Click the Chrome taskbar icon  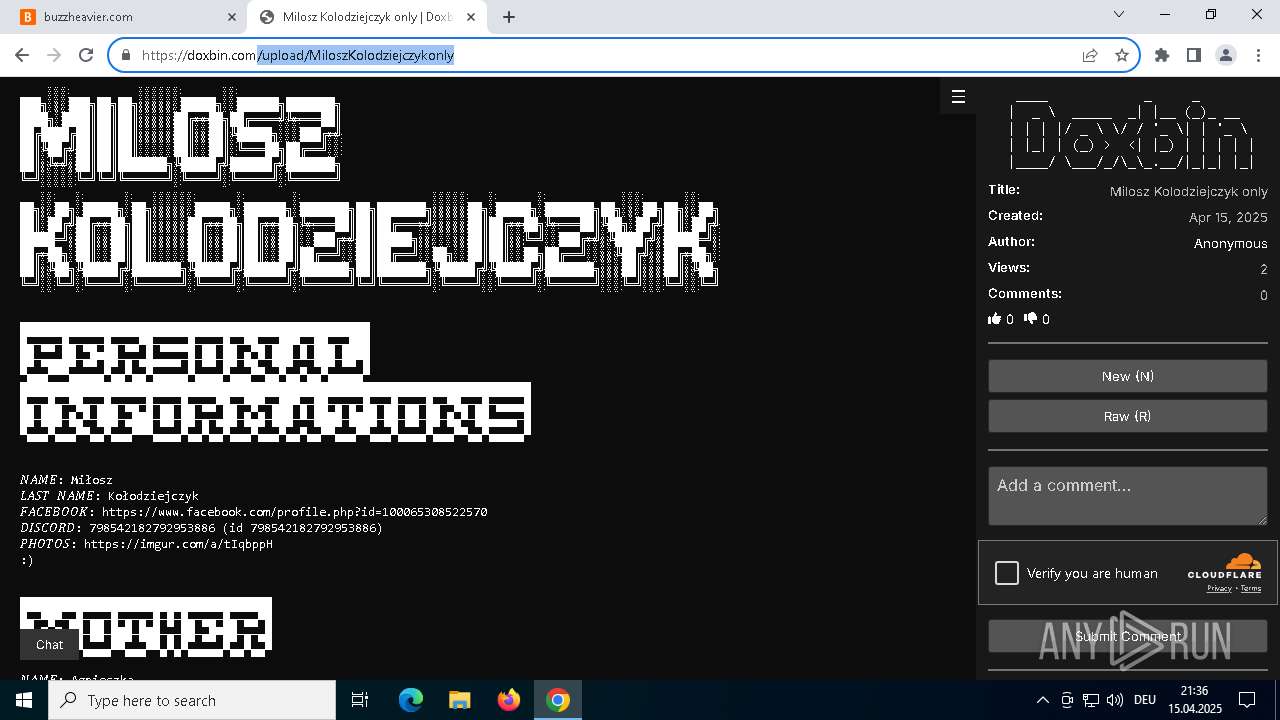[558, 700]
